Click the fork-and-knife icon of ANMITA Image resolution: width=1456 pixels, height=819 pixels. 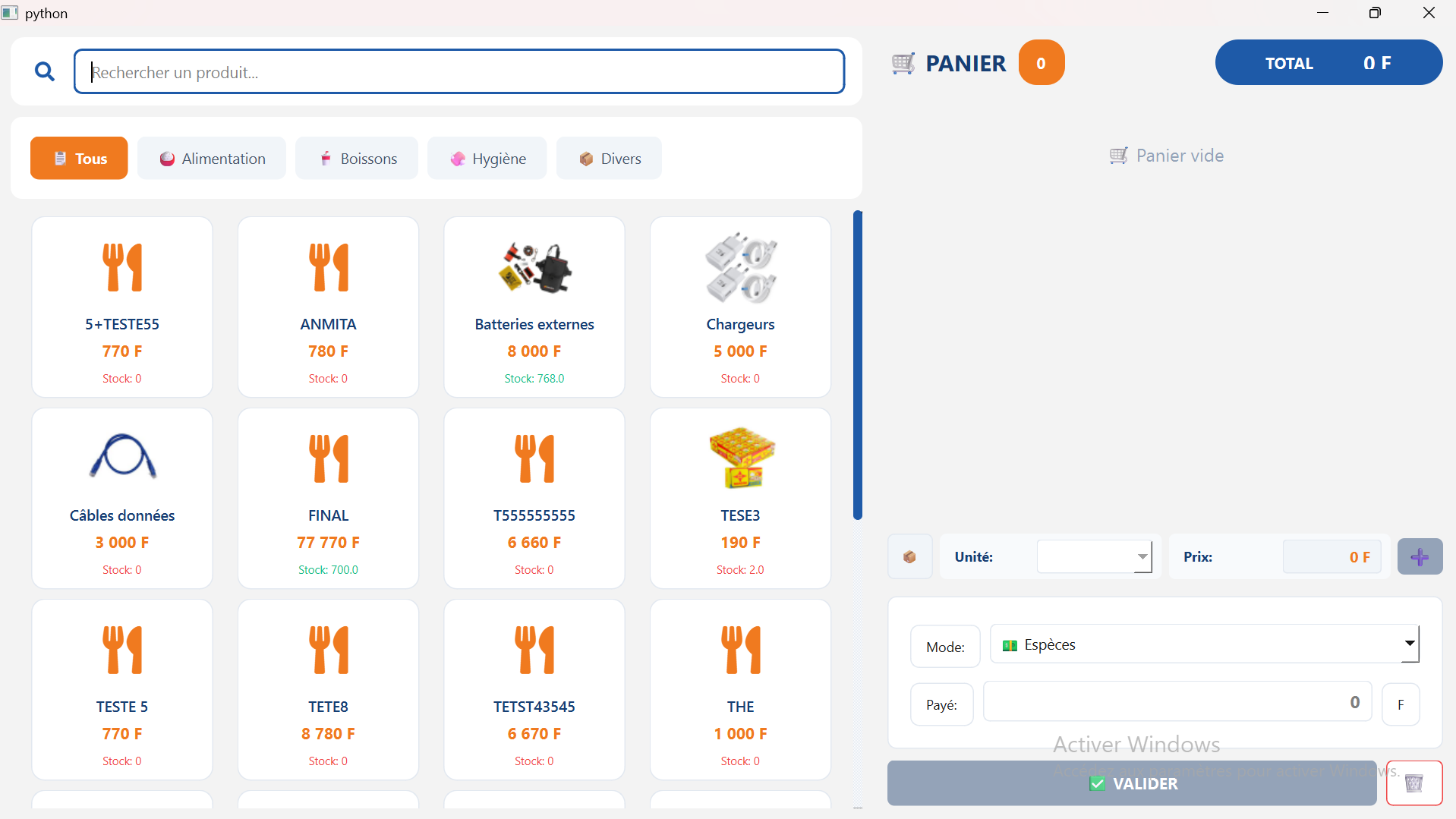coord(328,268)
